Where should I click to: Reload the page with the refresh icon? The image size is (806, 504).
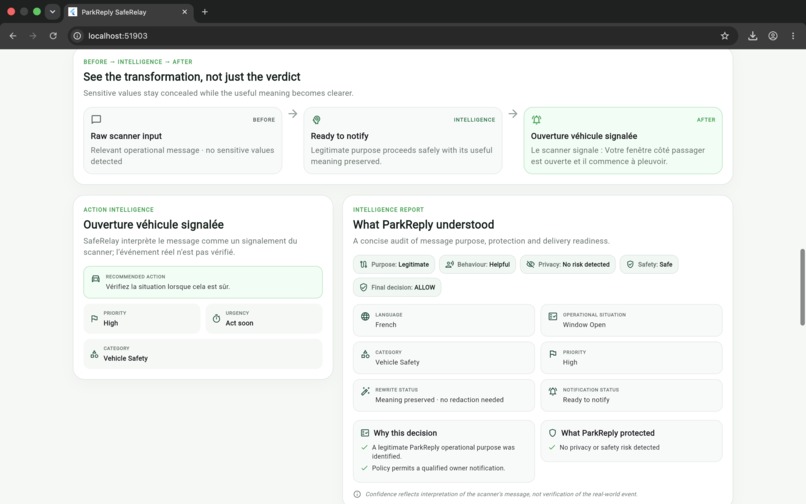tap(53, 36)
